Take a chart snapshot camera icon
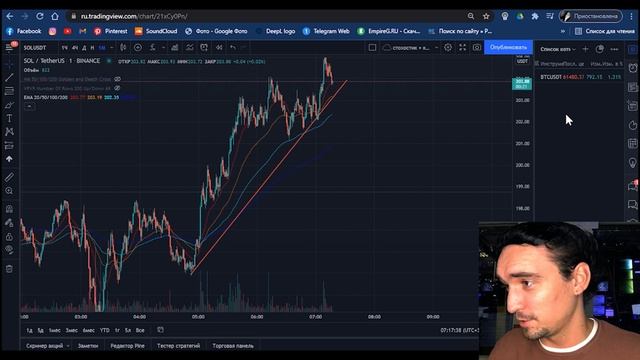 click(x=476, y=48)
